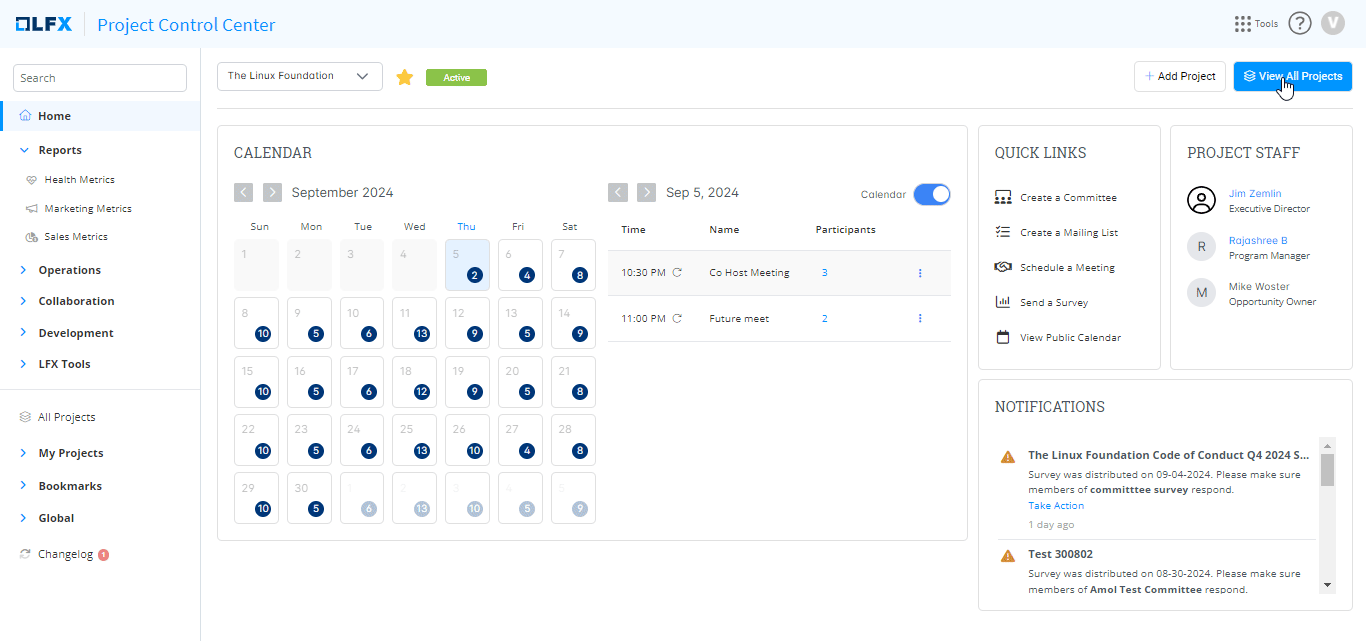Advance to next day after Sep 5
The width and height of the screenshot is (1366, 641).
pos(647,193)
